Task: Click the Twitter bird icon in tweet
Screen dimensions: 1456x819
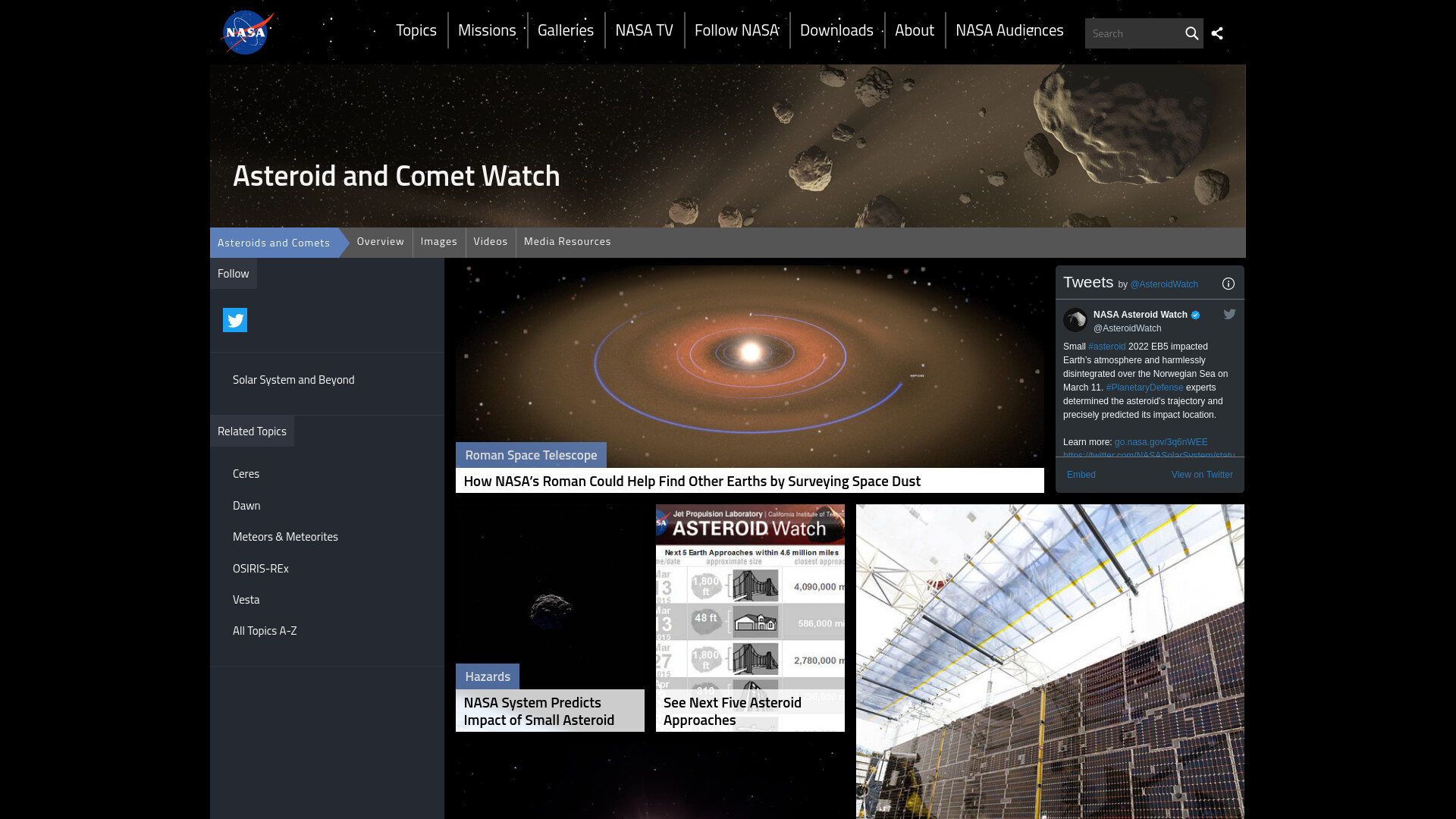Action: pyautogui.click(x=1229, y=314)
